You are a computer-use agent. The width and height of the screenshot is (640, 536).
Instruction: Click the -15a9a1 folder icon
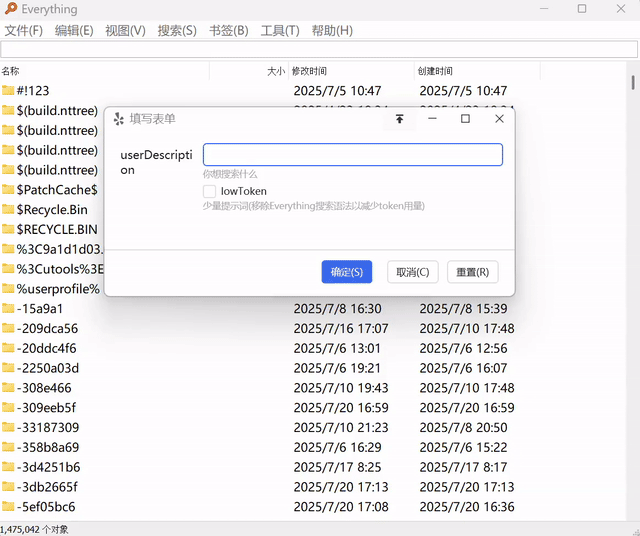coord(8,308)
